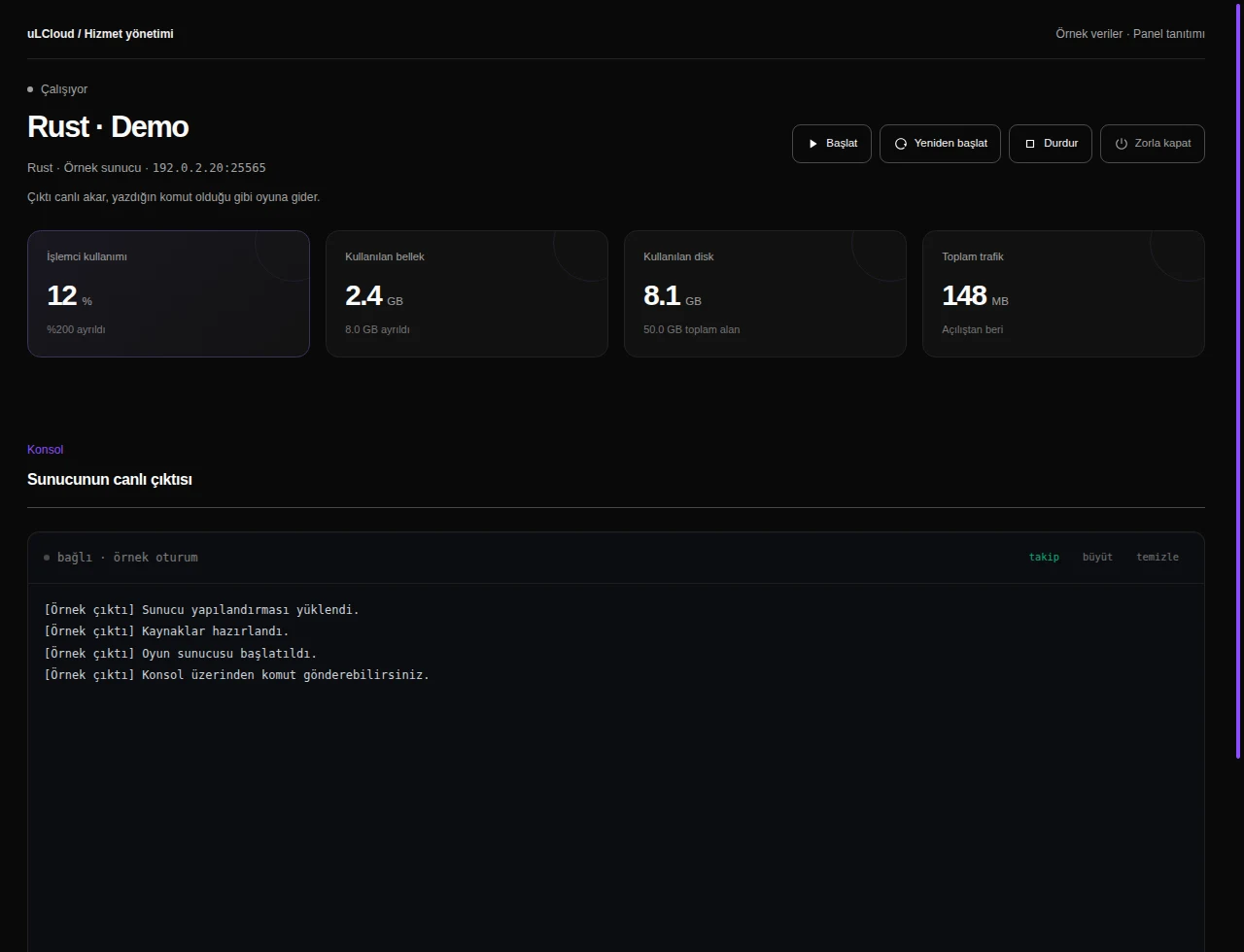Enlarge the console with büyüt
The height and width of the screenshot is (952, 1244).
pyautogui.click(x=1097, y=557)
